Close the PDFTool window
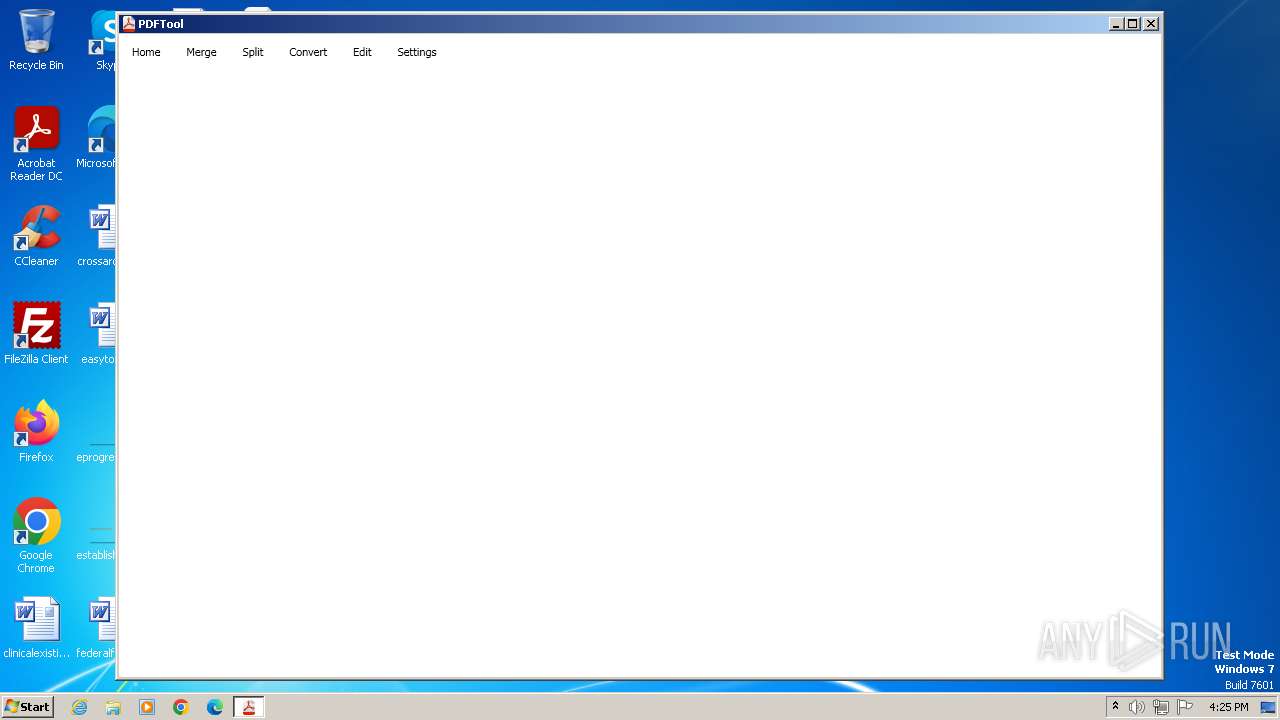Image resolution: width=1280 pixels, height=720 pixels. 1151,23
